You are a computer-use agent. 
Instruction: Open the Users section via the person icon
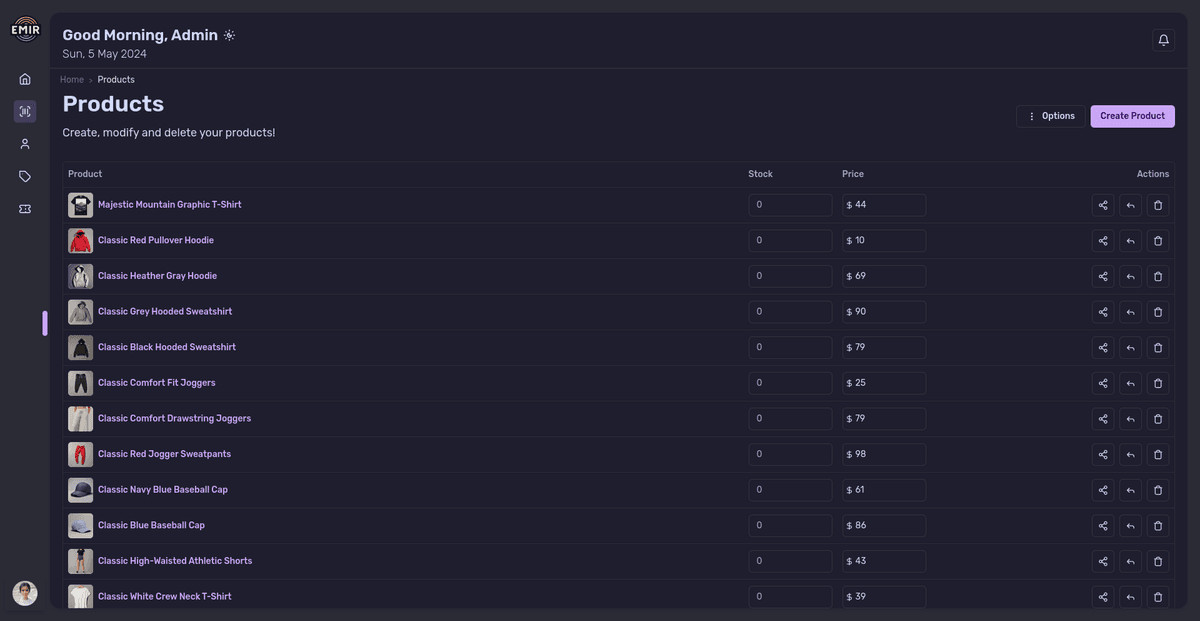pos(24,143)
